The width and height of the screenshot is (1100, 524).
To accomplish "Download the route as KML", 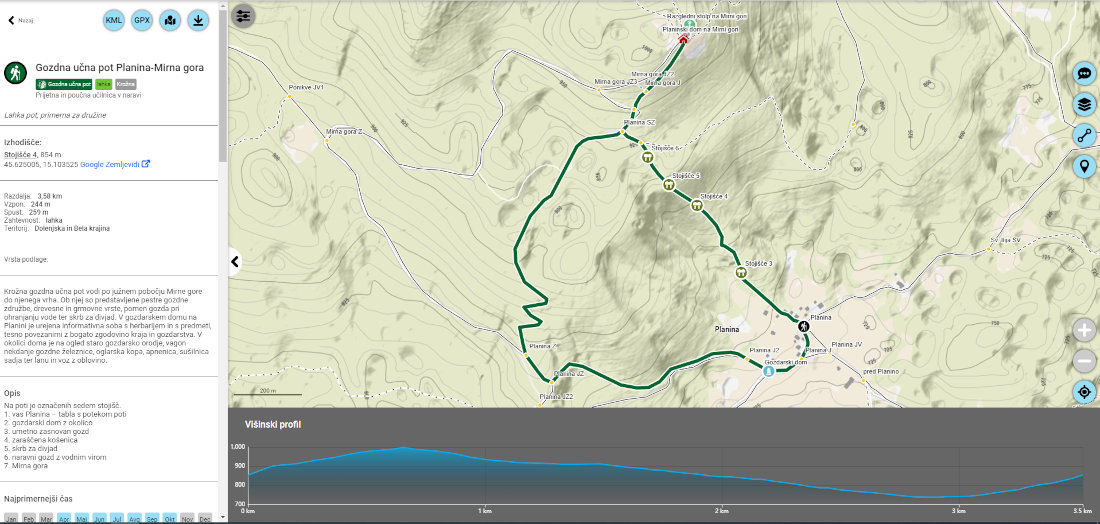I will click(114, 20).
